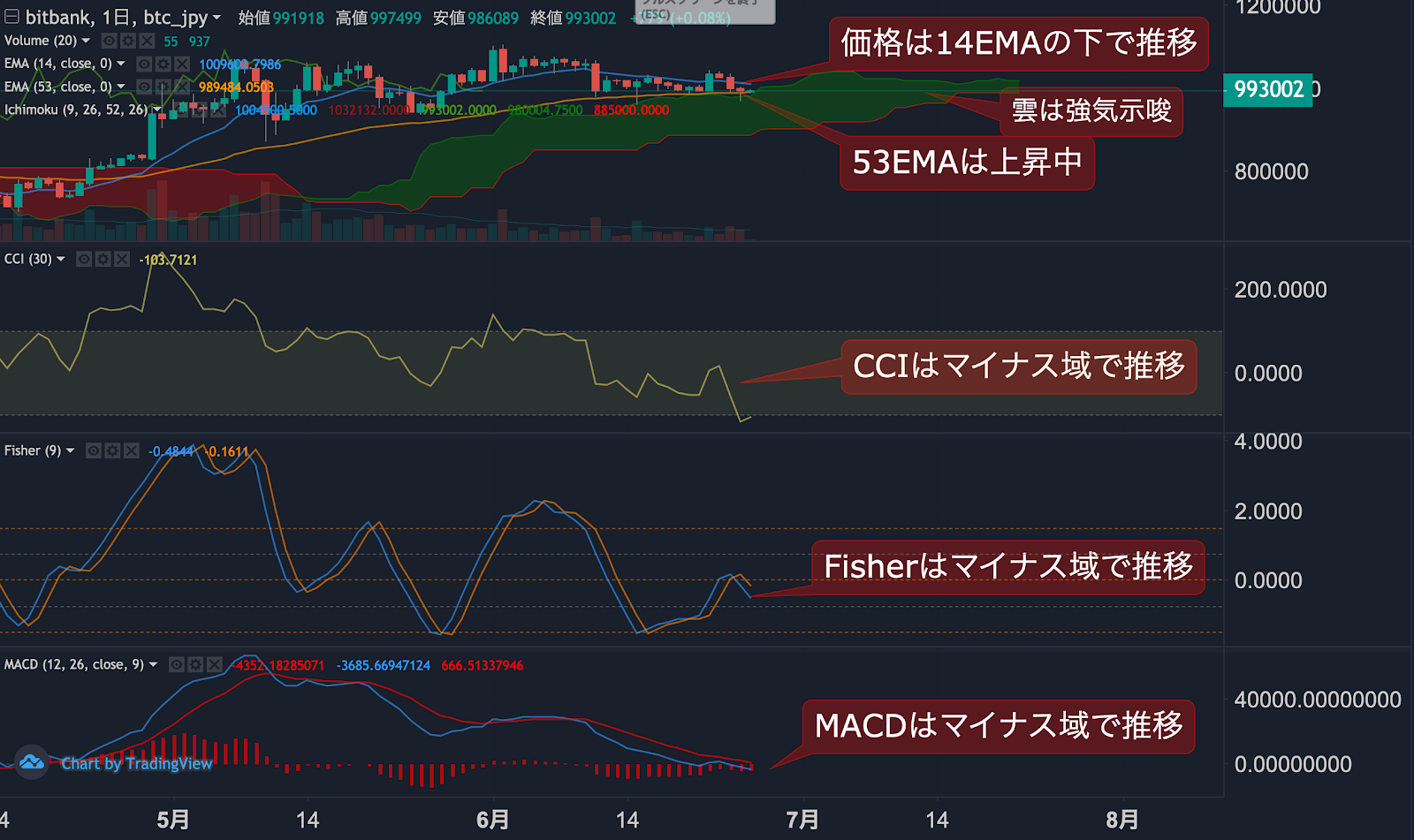Screen dimensions: 1414x840
Task: Open settings gear for Volume (20) indicator
Action: coord(128,41)
